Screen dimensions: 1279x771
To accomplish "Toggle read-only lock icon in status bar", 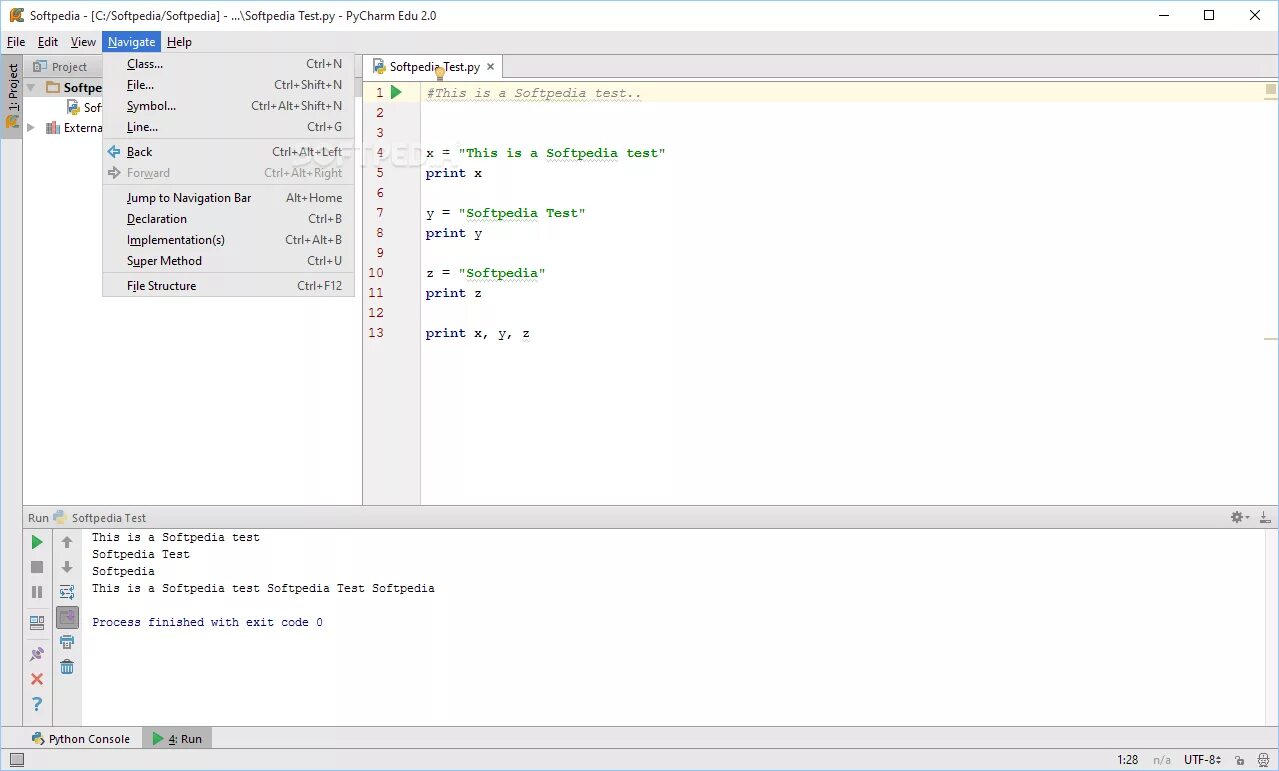I will (x=1240, y=760).
